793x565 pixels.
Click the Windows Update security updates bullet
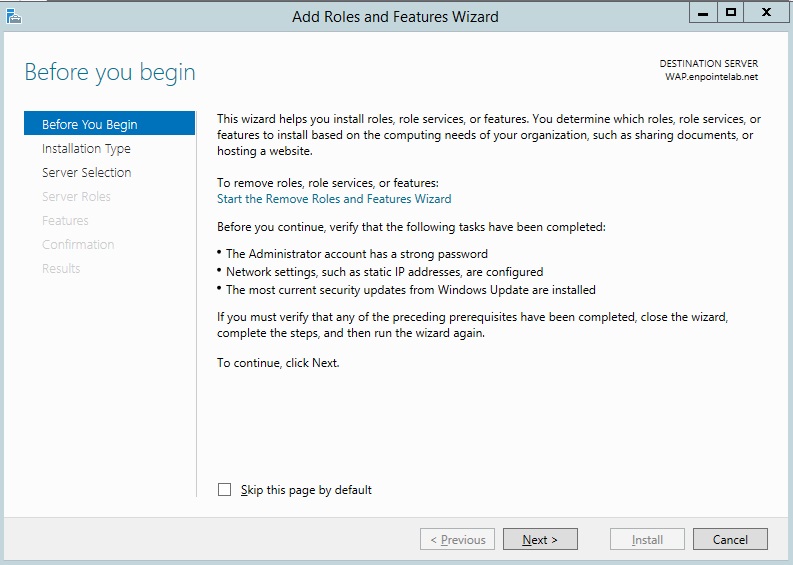(411, 290)
